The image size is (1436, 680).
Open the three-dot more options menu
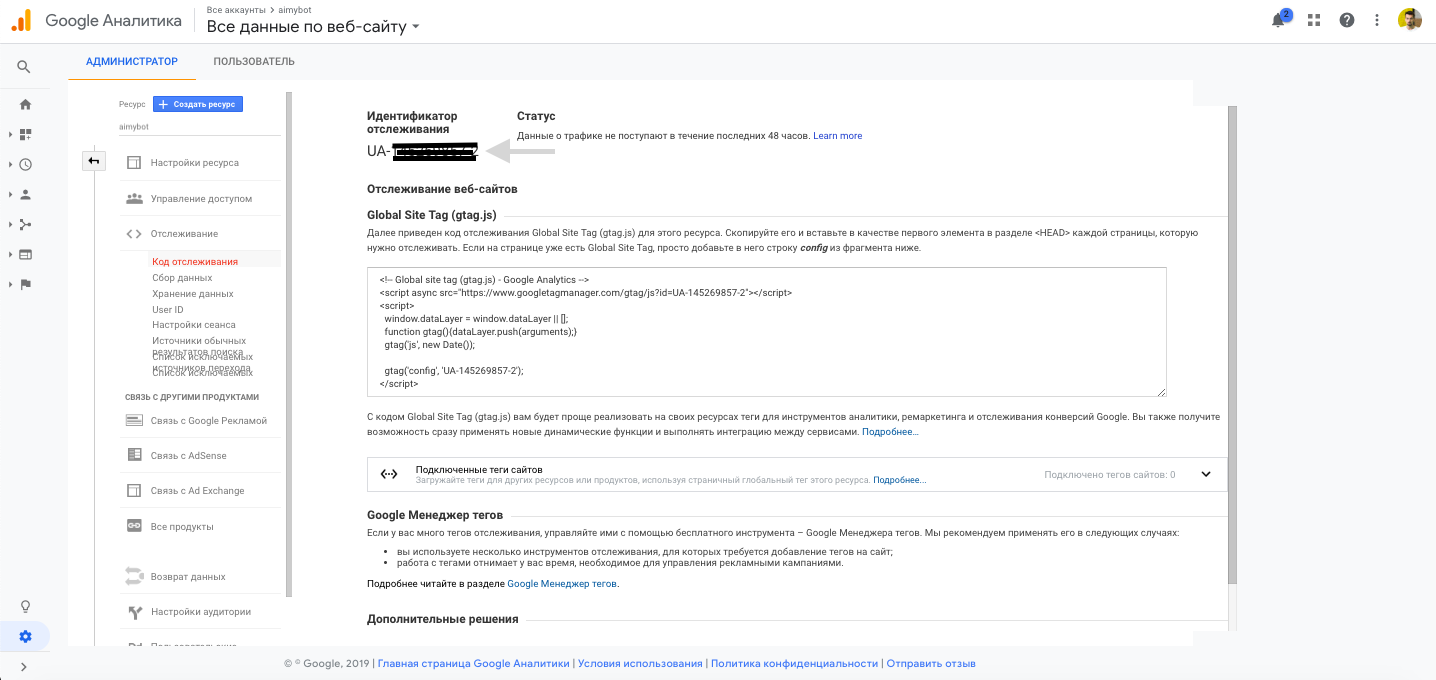coord(1378,20)
